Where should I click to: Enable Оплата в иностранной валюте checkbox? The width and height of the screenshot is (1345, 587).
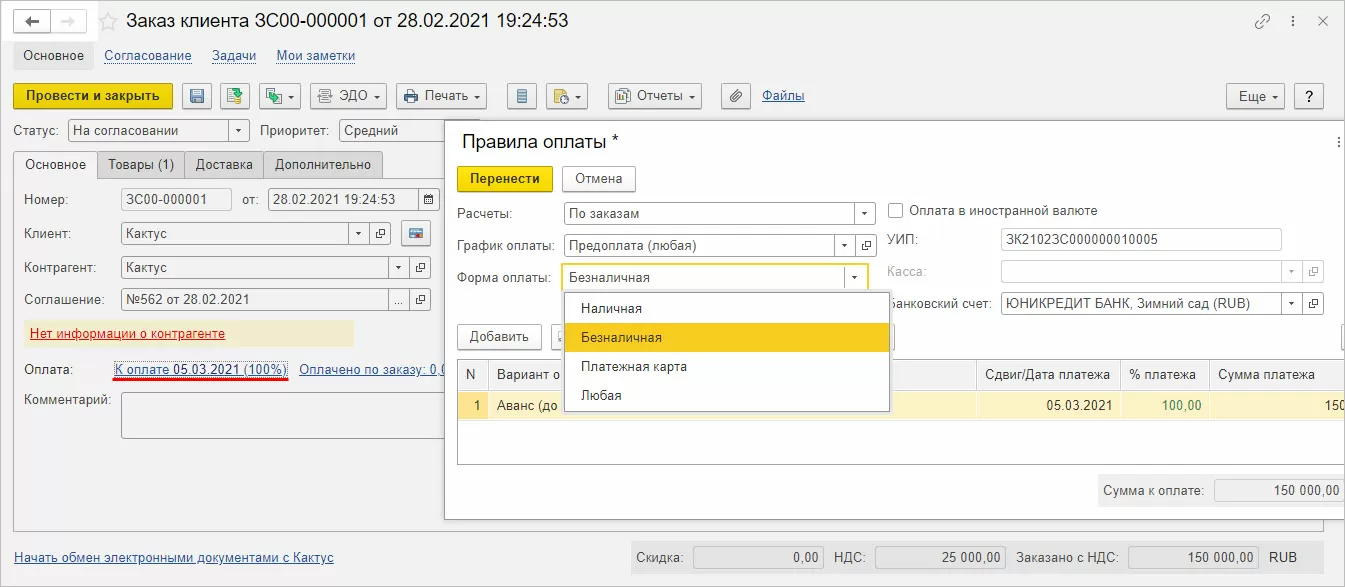coord(896,211)
